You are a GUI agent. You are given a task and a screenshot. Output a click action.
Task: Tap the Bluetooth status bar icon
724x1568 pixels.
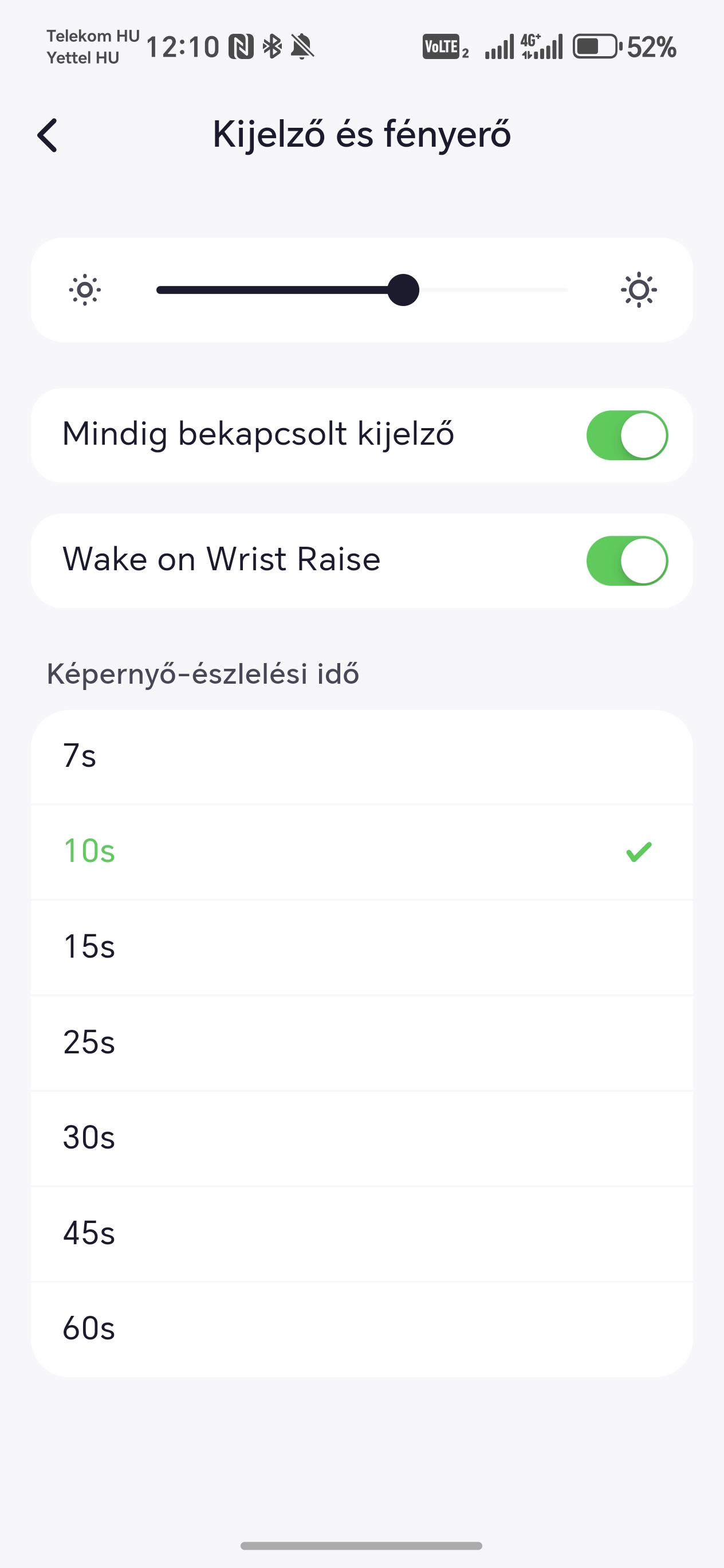[272, 47]
